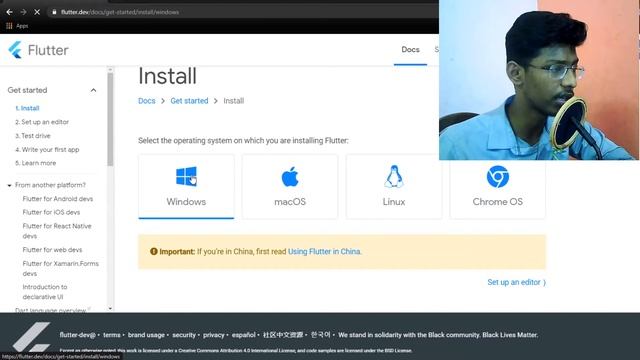Screen dimensions: 640x360
Task: Open the Chinese community resources footer link
Action: click(x=283, y=335)
